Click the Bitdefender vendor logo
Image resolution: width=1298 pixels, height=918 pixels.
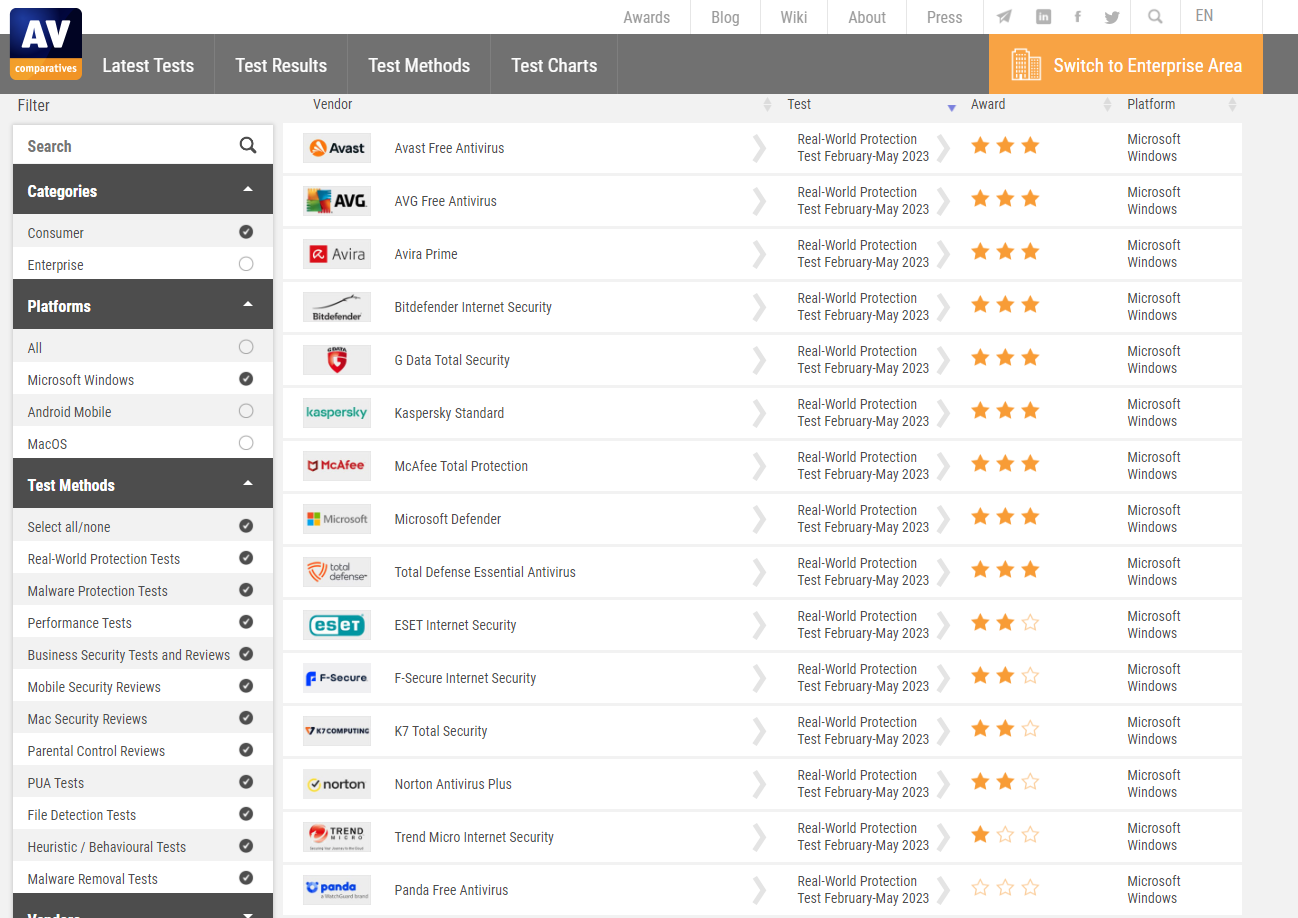click(337, 307)
